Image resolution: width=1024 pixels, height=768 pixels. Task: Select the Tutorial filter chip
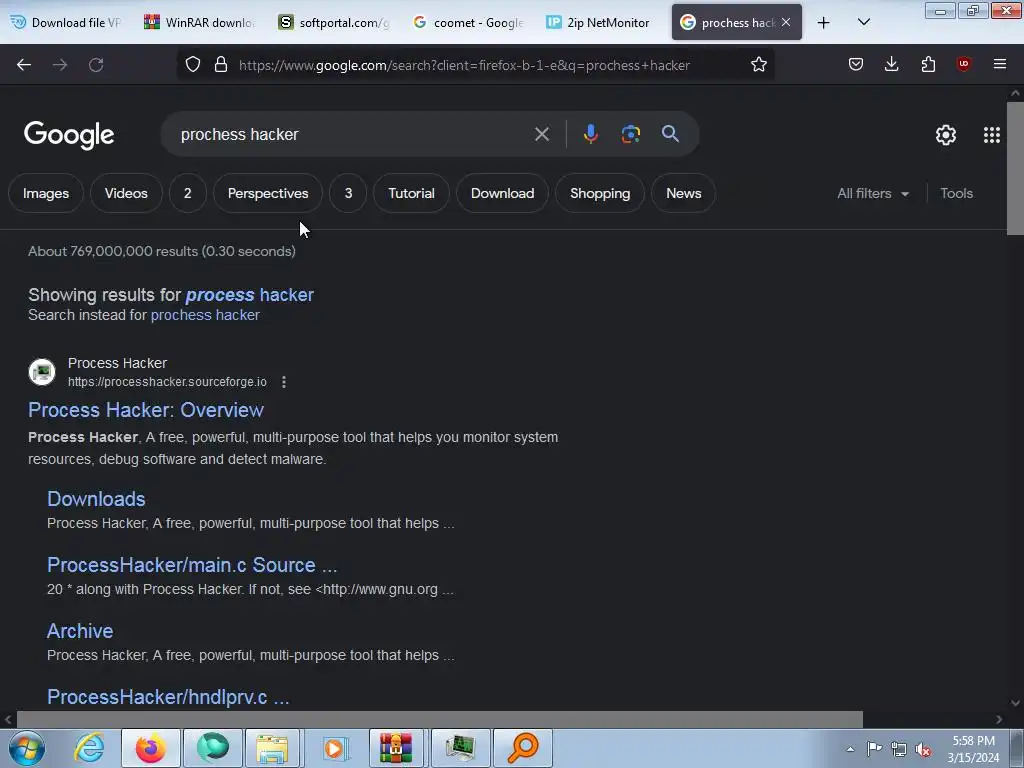point(411,193)
